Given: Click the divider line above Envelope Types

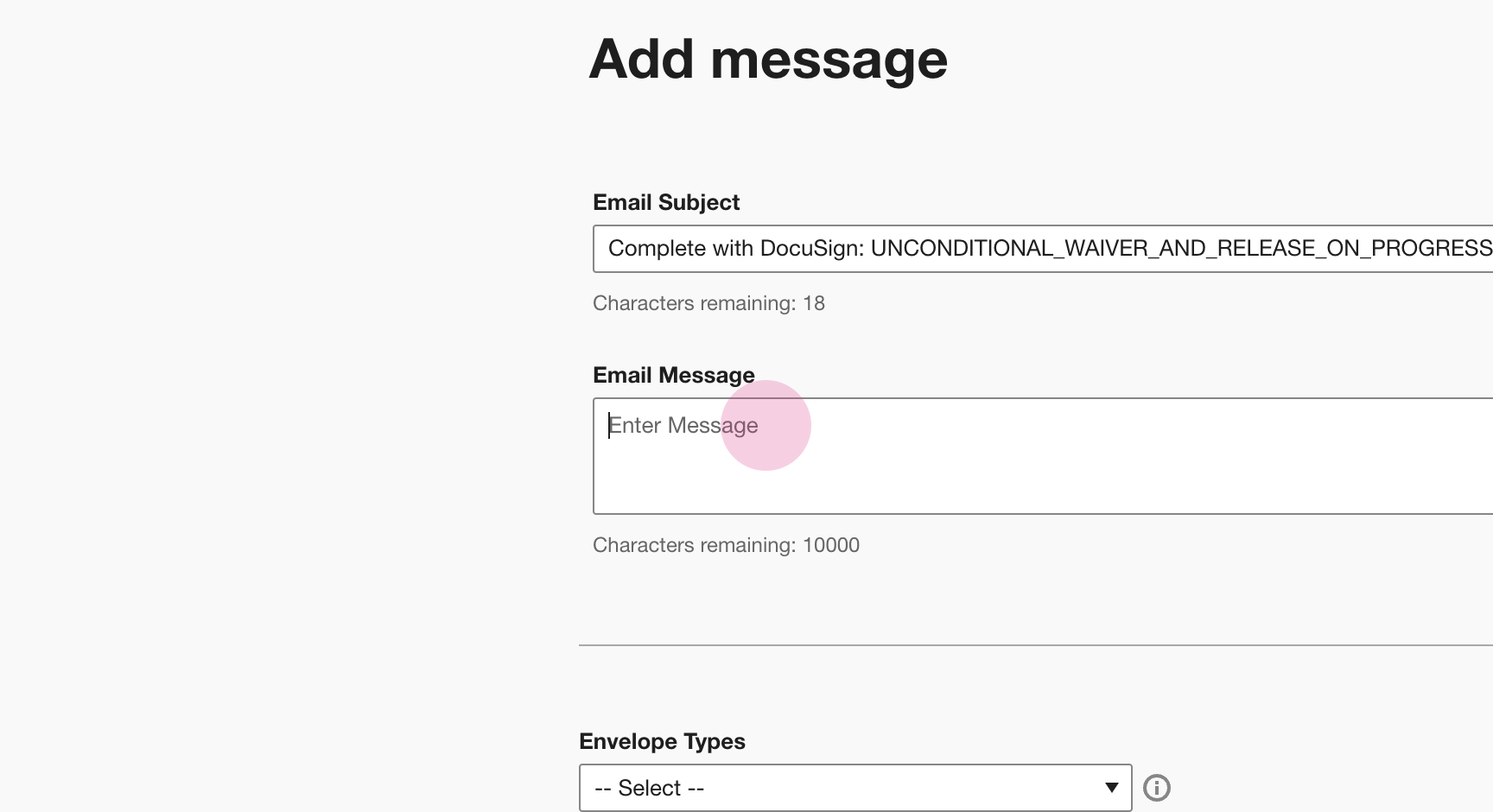Looking at the screenshot, I should pos(1035,644).
